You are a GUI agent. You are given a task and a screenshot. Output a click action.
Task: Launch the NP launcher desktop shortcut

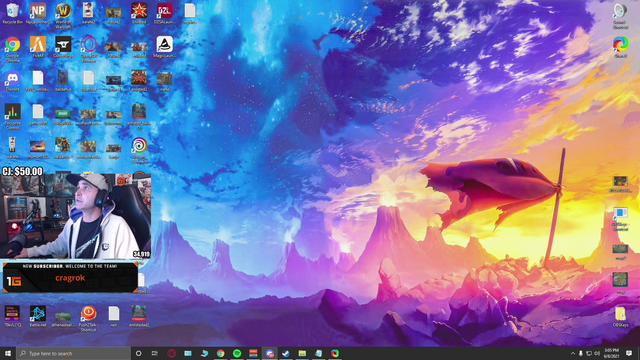pos(38,13)
